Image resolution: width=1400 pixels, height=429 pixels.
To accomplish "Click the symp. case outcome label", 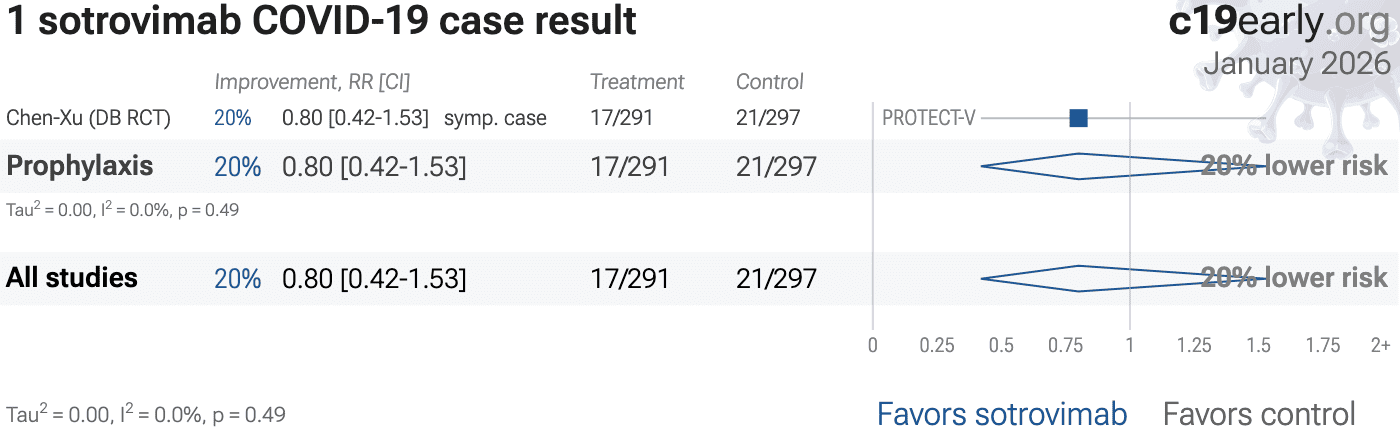I will click(x=497, y=118).
